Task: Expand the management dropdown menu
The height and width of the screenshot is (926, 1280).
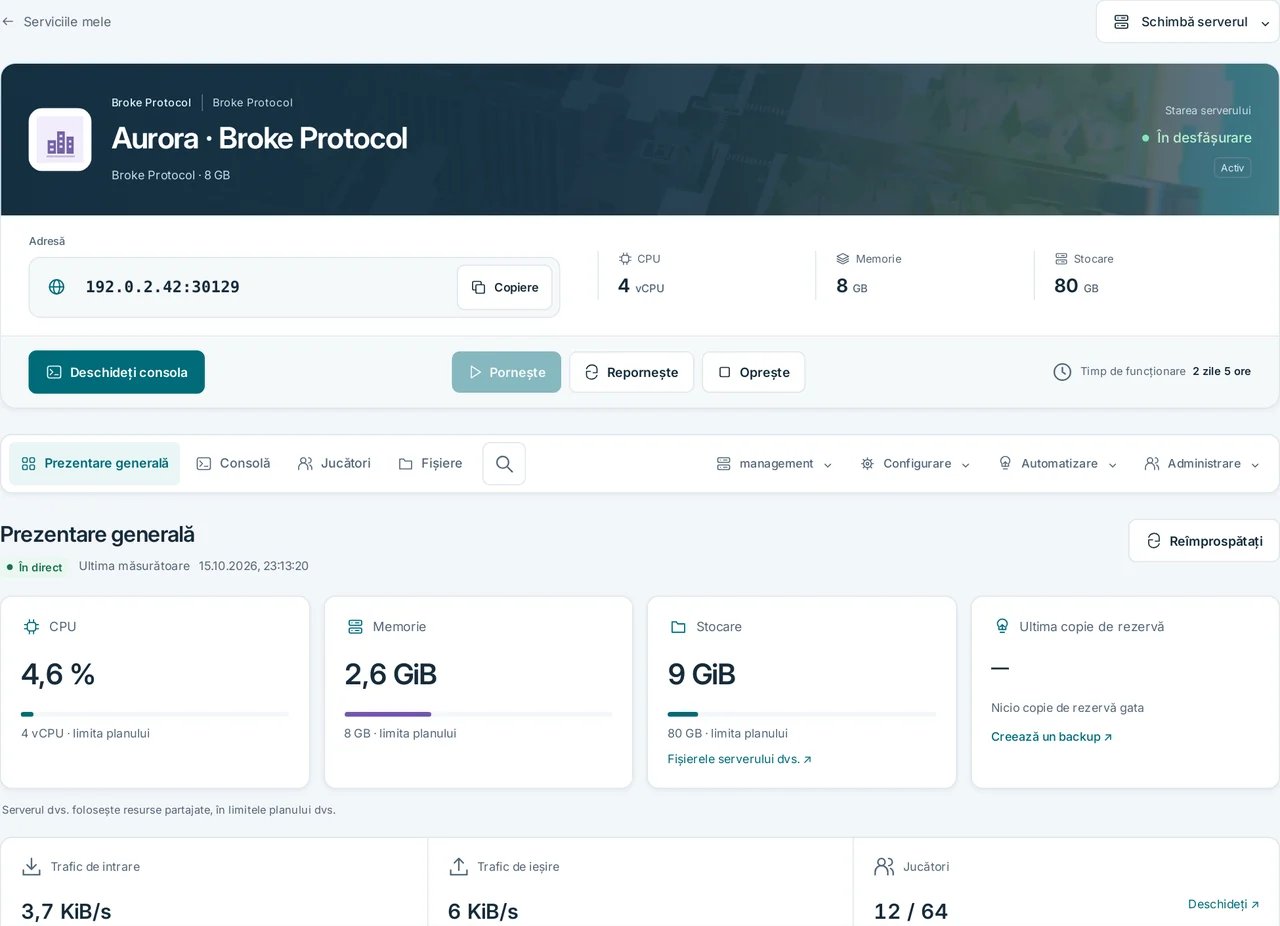Action: coord(775,464)
